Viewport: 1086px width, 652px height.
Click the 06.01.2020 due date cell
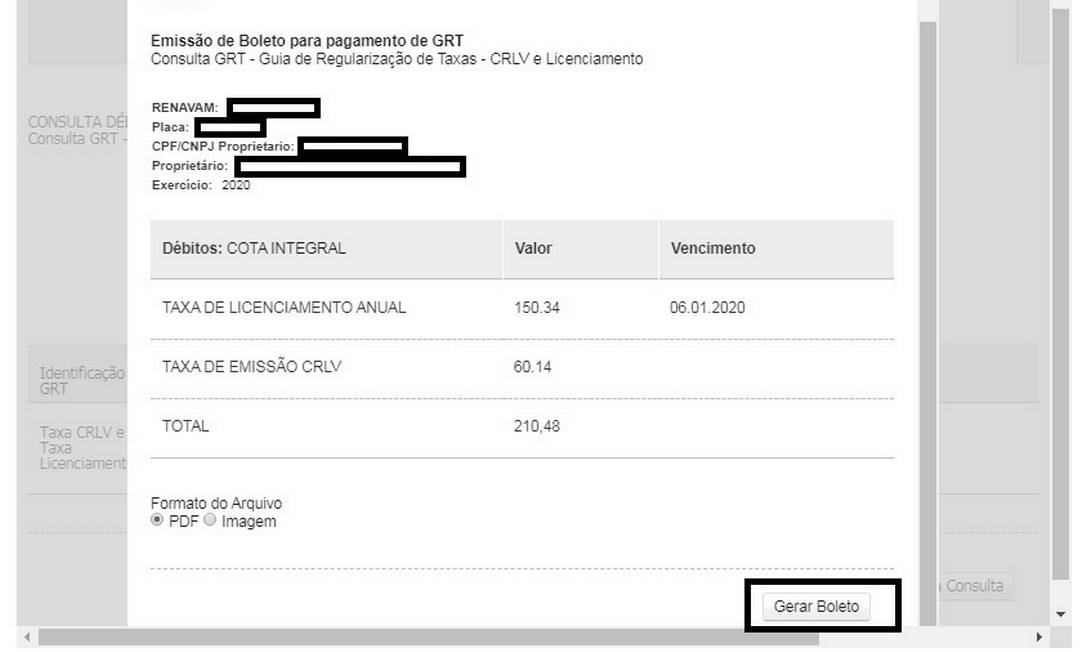coord(707,308)
